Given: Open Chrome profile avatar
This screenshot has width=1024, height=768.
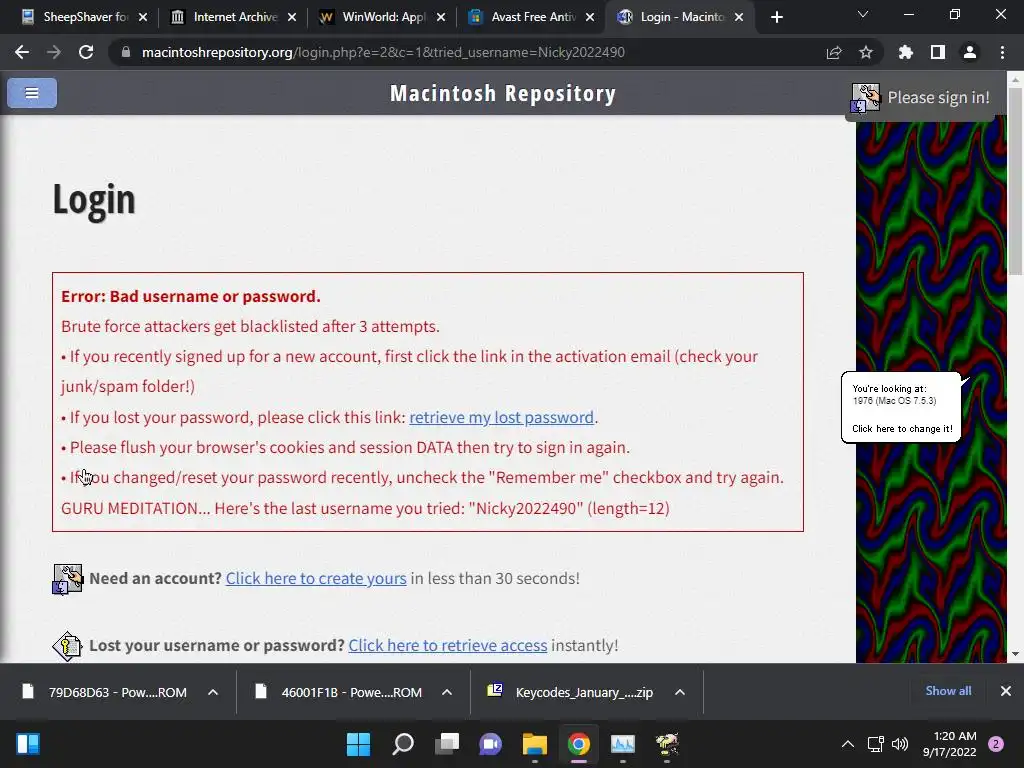Looking at the screenshot, I should click(970, 52).
